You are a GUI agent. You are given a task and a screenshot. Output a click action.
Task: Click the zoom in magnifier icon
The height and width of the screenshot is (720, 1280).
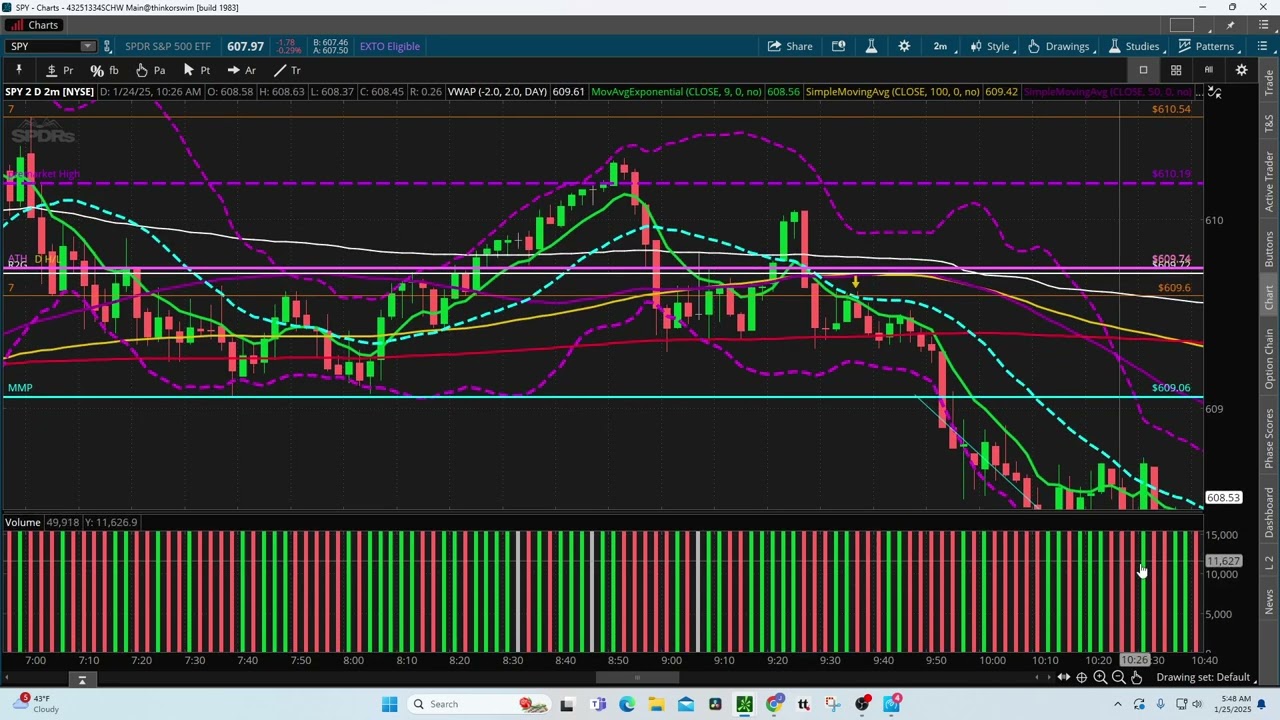click(1100, 677)
